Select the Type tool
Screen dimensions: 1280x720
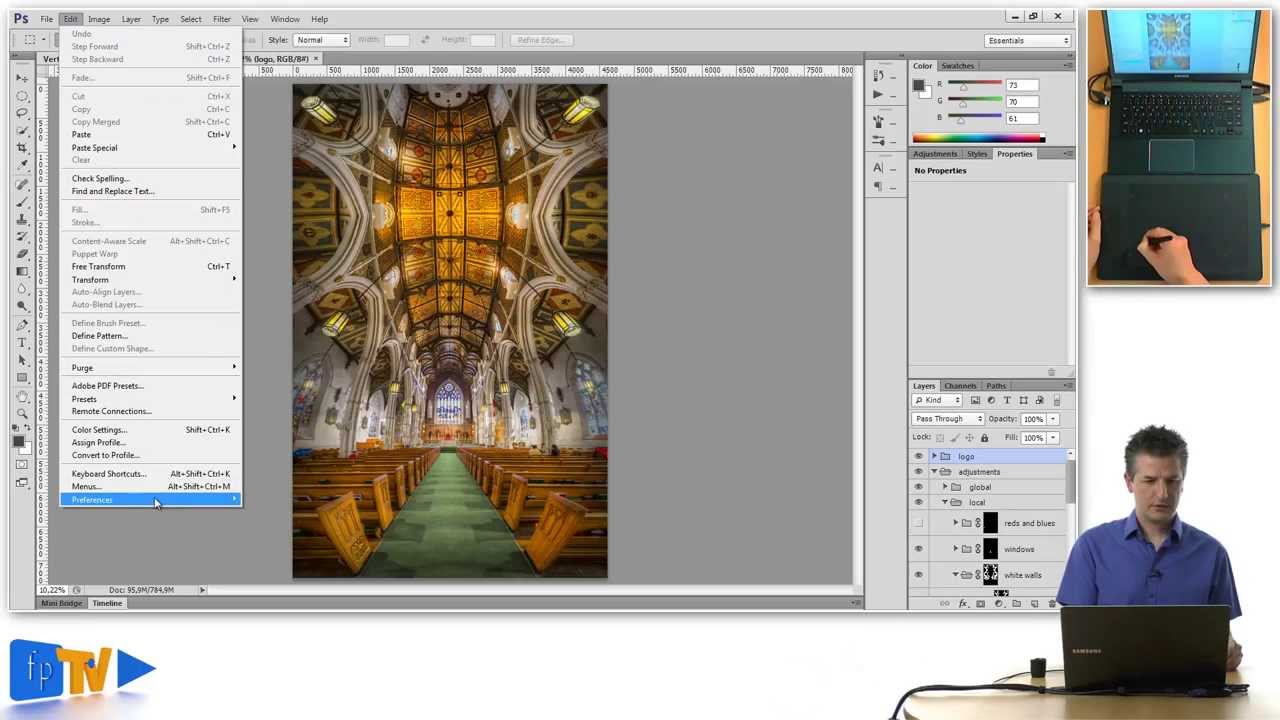22,343
